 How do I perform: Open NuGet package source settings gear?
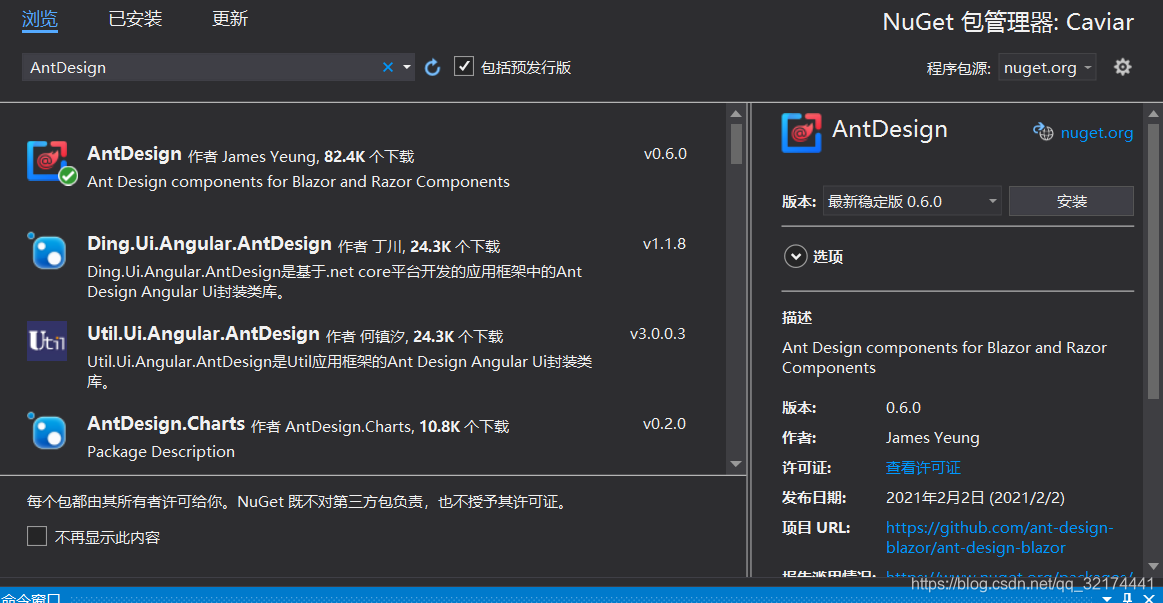click(x=1122, y=67)
